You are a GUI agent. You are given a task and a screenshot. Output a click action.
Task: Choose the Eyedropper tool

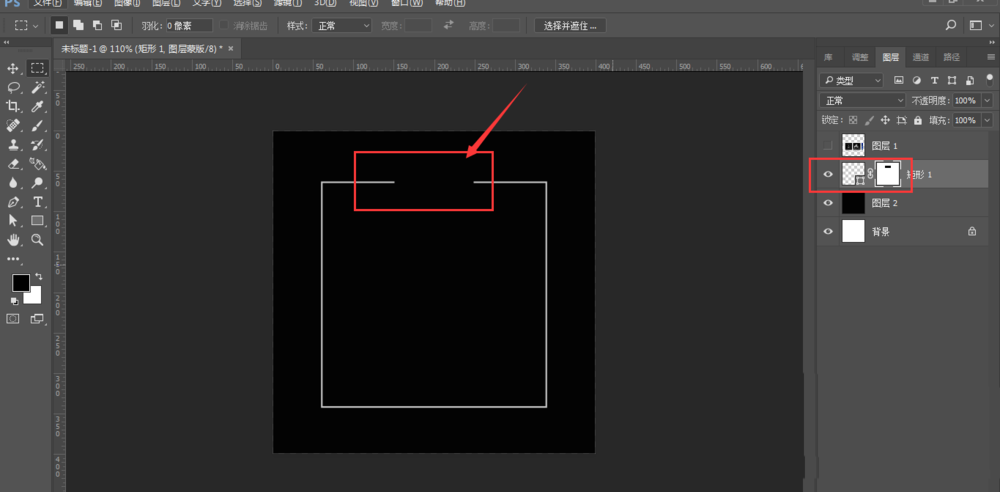(37, 106)
